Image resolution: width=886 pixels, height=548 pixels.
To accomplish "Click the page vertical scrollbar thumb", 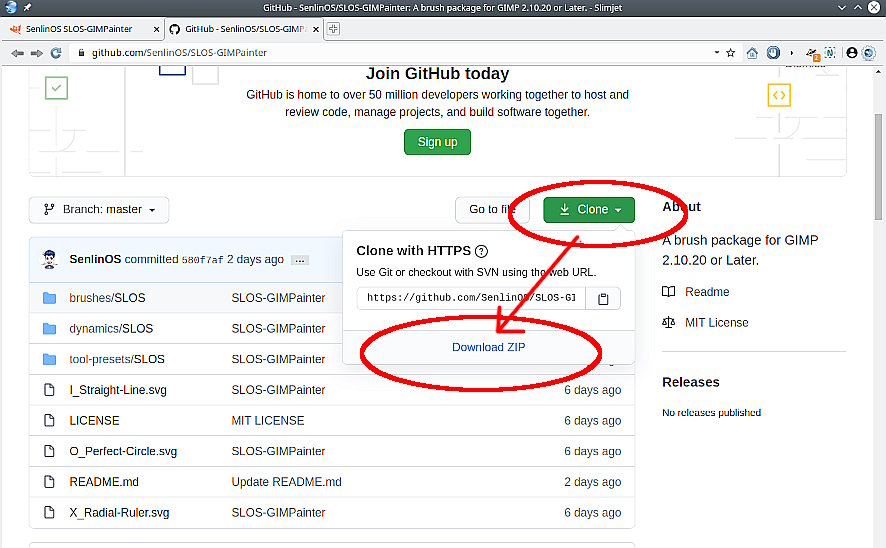I will [878, 167].
